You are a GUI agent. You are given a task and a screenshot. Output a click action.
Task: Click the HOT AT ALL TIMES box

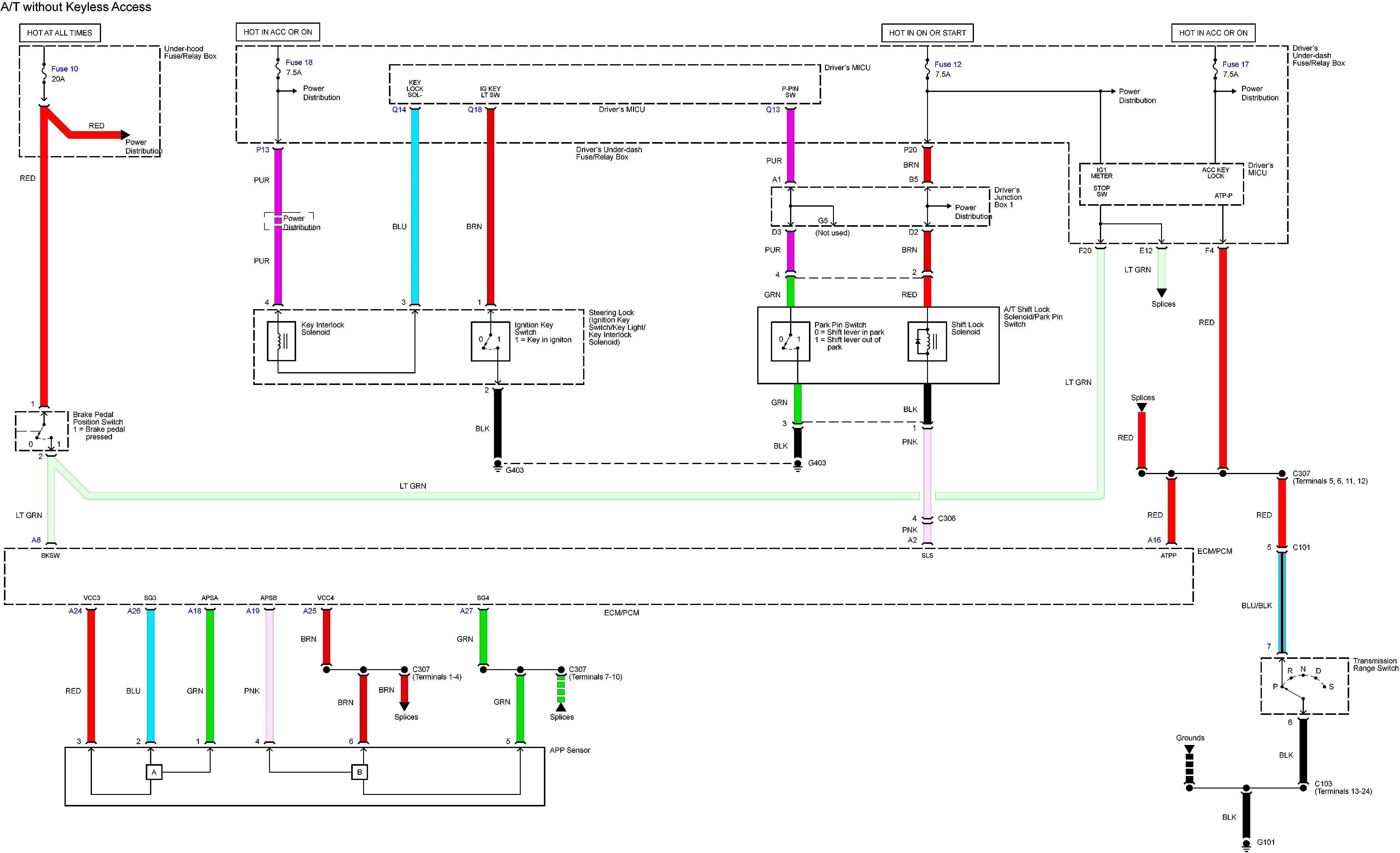point(60,33)
